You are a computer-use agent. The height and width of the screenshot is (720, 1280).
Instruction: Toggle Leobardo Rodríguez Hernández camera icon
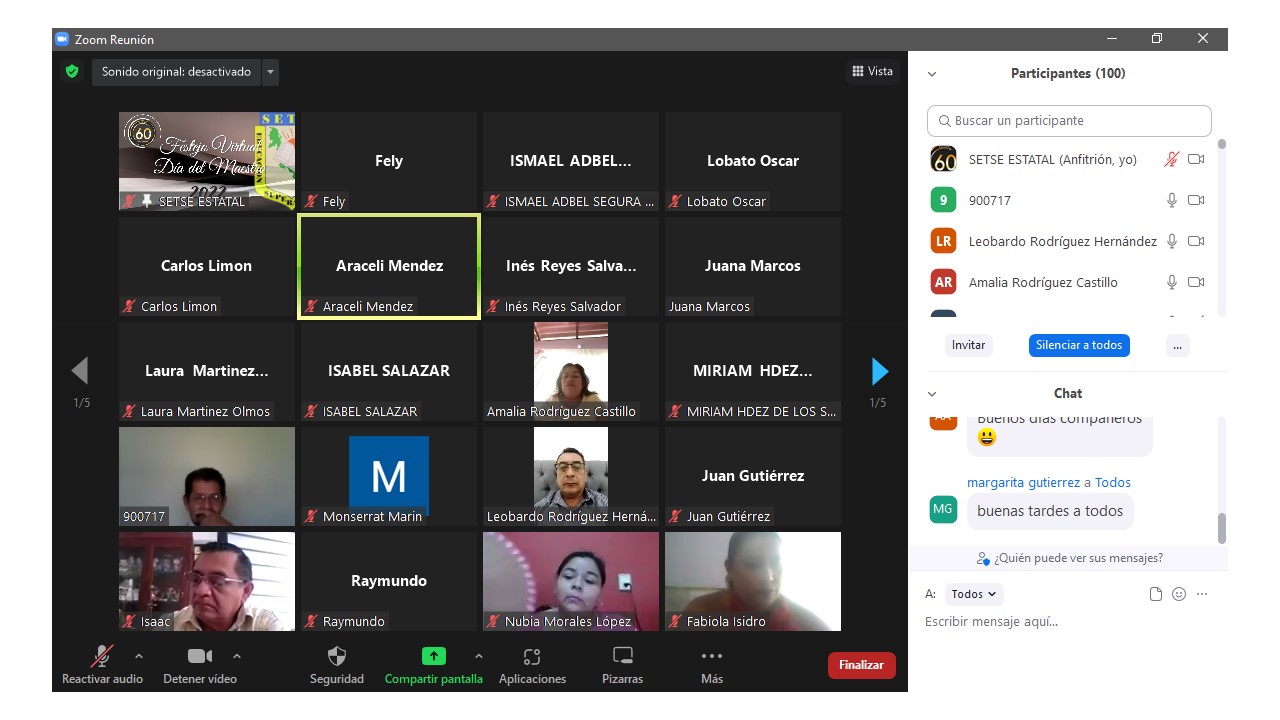[x=1196, y=241]
